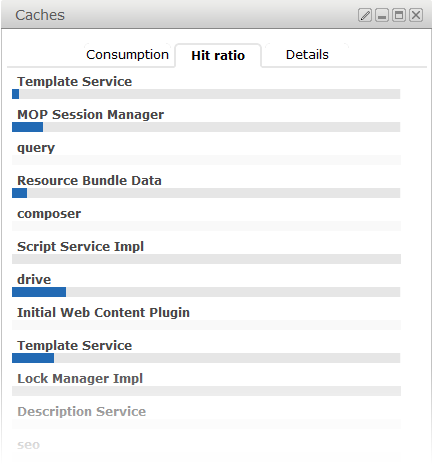The height and width of the screenshot is (465, 433).
Task: Select the Lock Manager Impl label
Action: point(80,379)
